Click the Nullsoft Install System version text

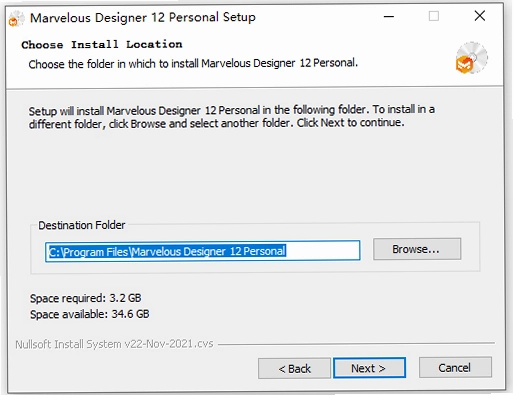(114, 344)
